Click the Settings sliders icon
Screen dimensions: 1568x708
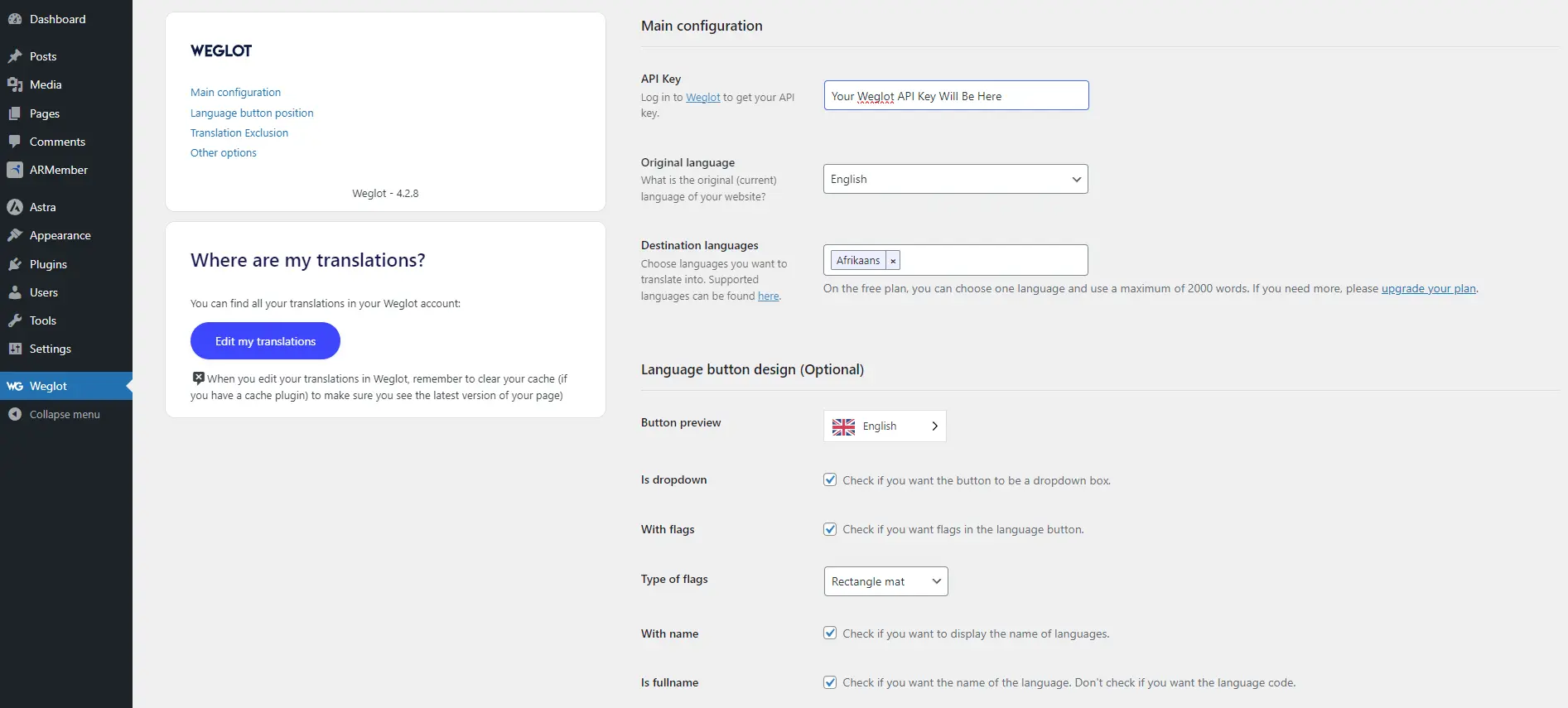(x=15, y=349)
